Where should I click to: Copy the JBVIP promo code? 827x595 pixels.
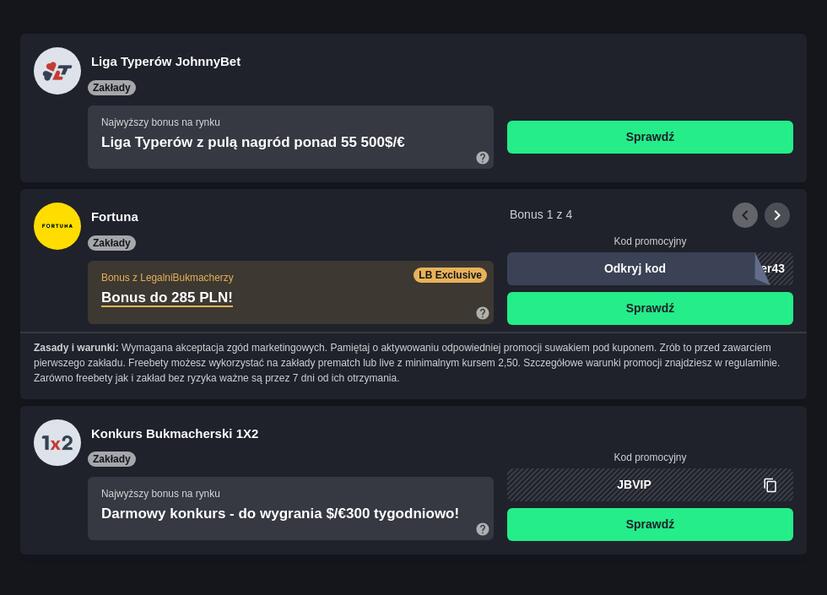[x=770, y=485]
